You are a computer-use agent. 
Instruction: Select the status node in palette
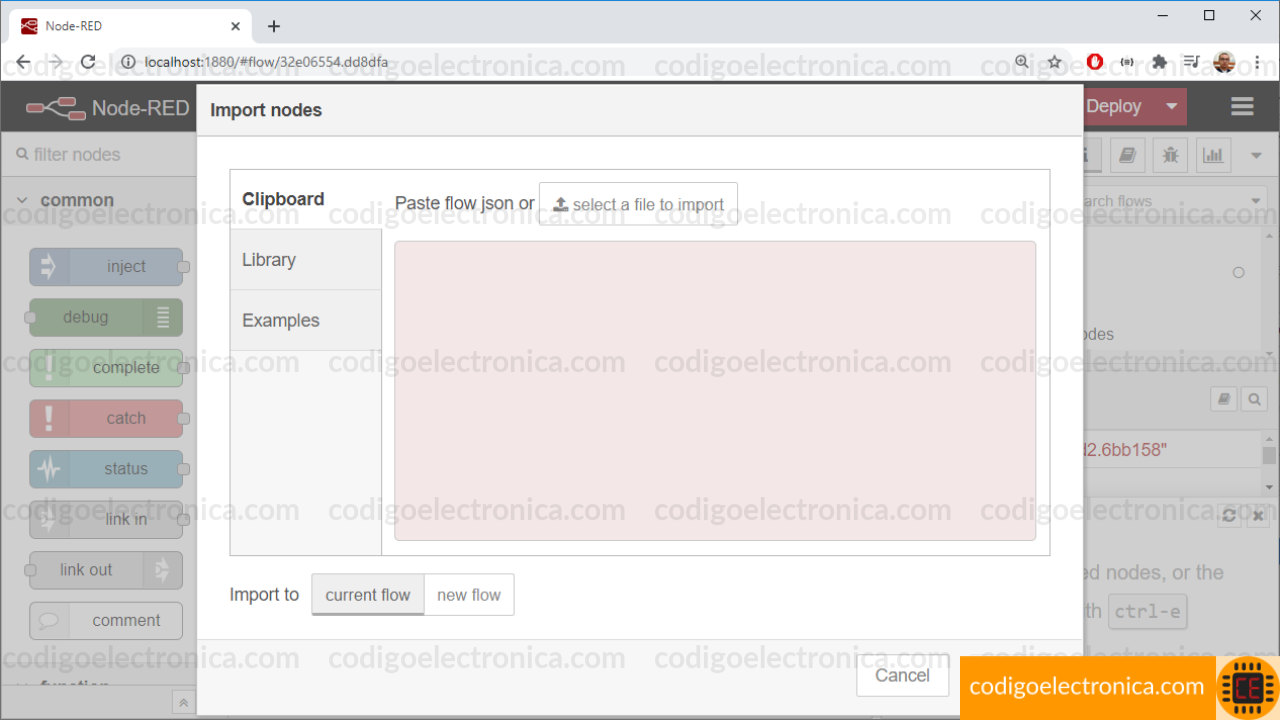(x=106, y=469)
